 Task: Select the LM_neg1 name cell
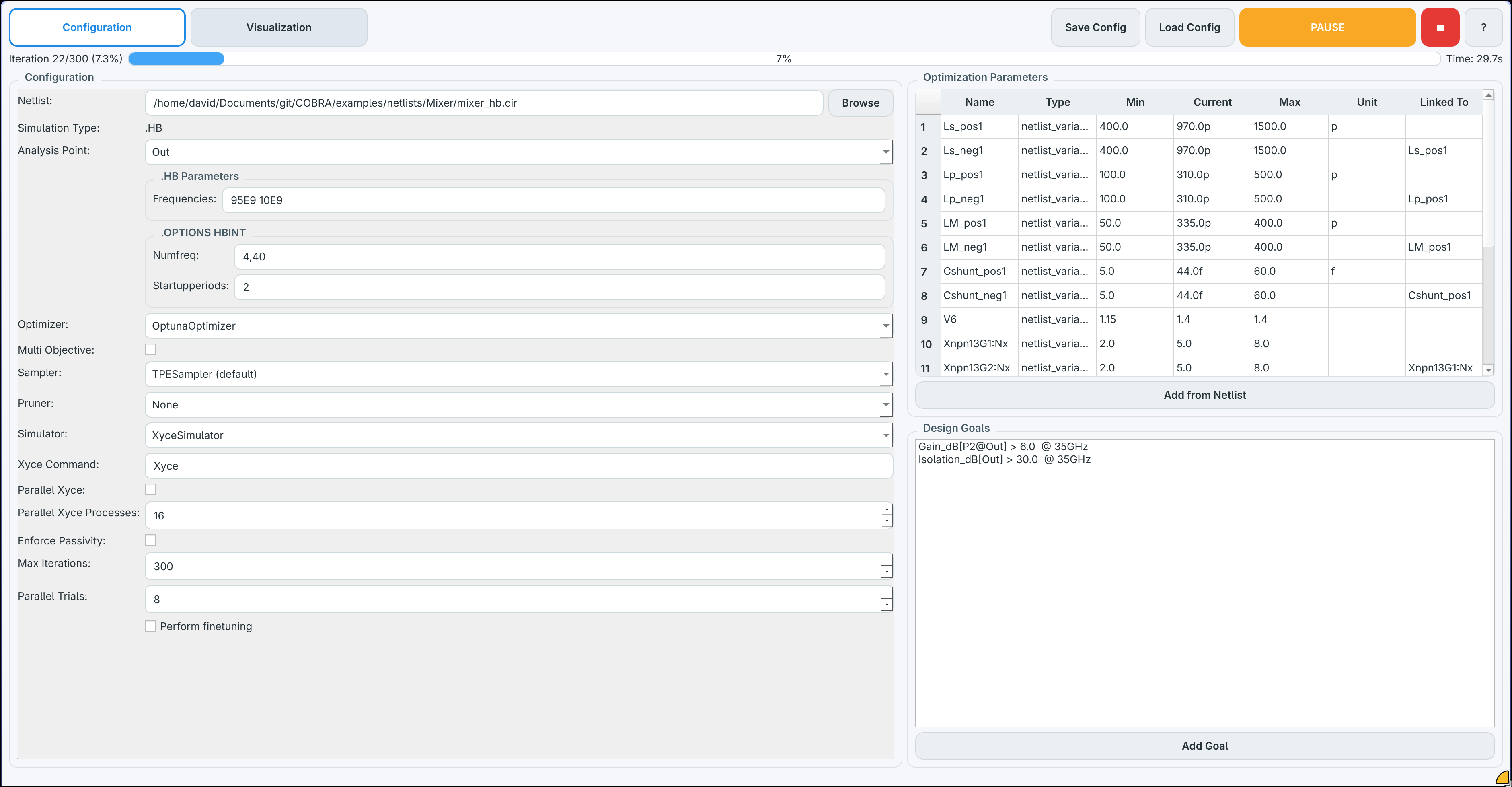[x=979, y=247]
